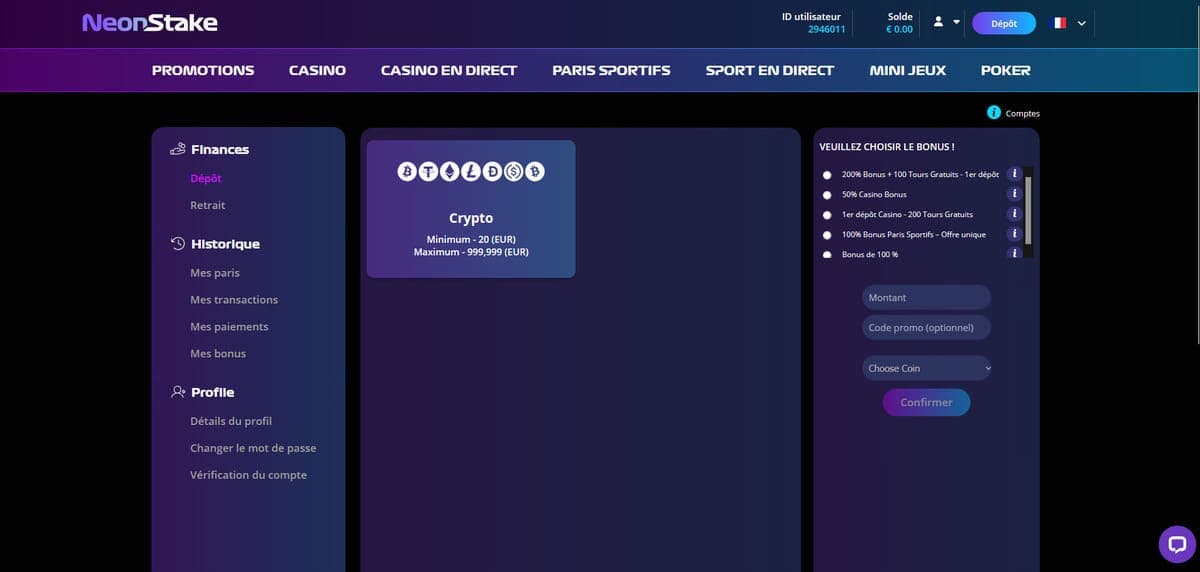Select the 200% Bonus + 100 Tours Gratuits radio
This screenshot has width=1200, height=572.
tap(827, 175)
